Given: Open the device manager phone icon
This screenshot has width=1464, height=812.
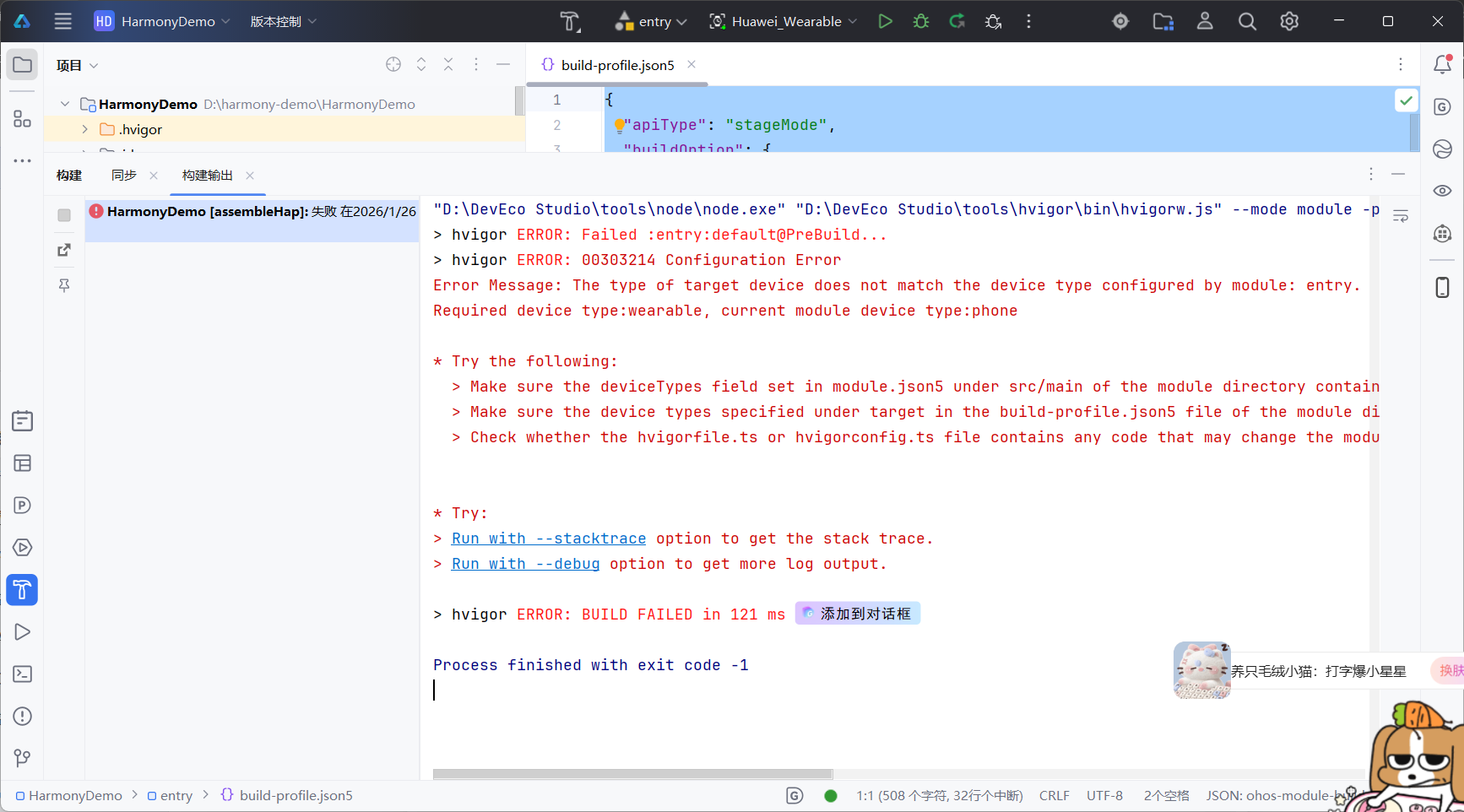Looking at the screenshot, I should pos(1443,288).
